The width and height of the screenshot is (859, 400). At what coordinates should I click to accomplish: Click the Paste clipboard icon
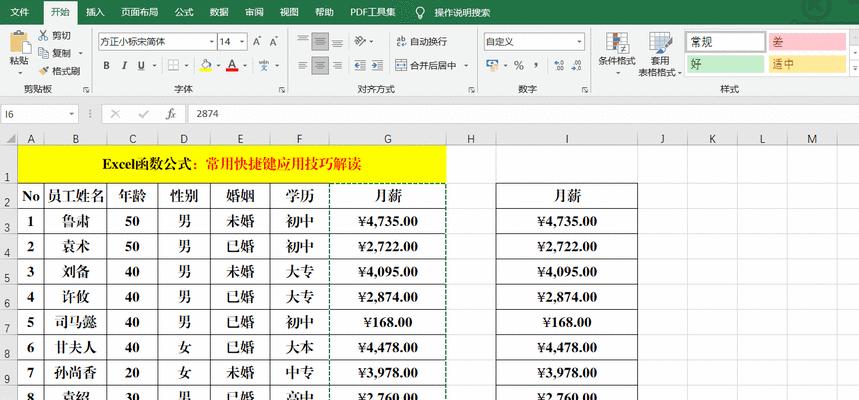coord(20,43)
